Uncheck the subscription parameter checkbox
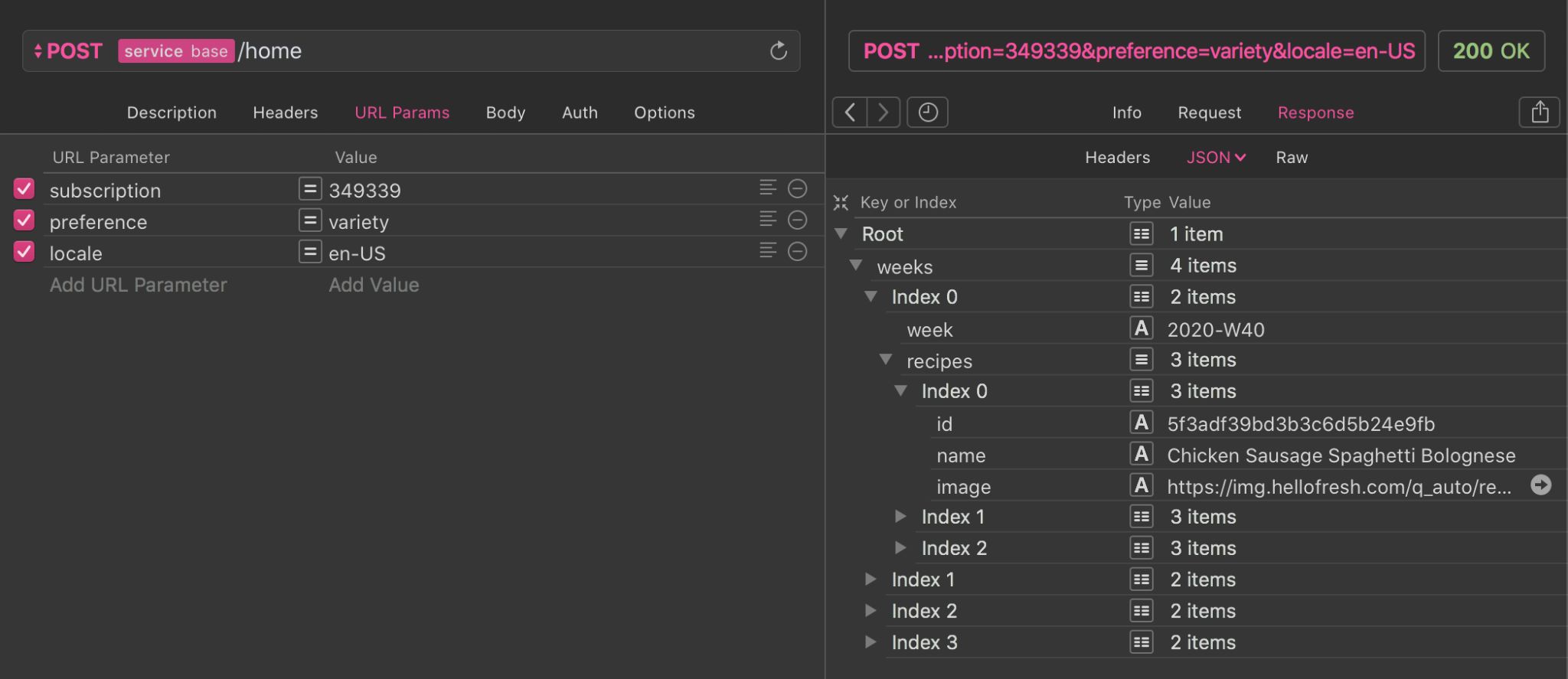1568x679 pixels. click(24, 188)
